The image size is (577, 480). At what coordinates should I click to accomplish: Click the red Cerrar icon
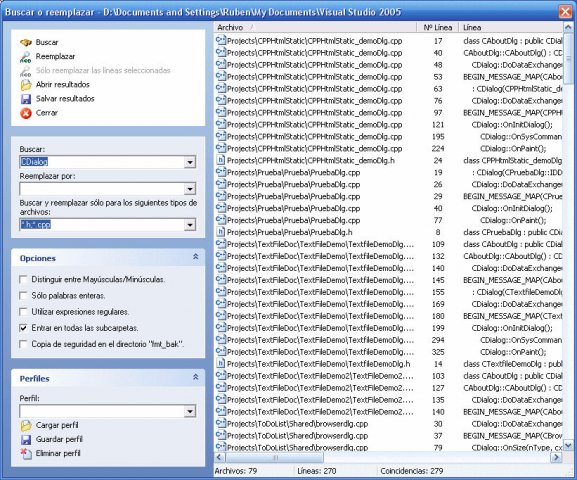click(x=26, y=113)
